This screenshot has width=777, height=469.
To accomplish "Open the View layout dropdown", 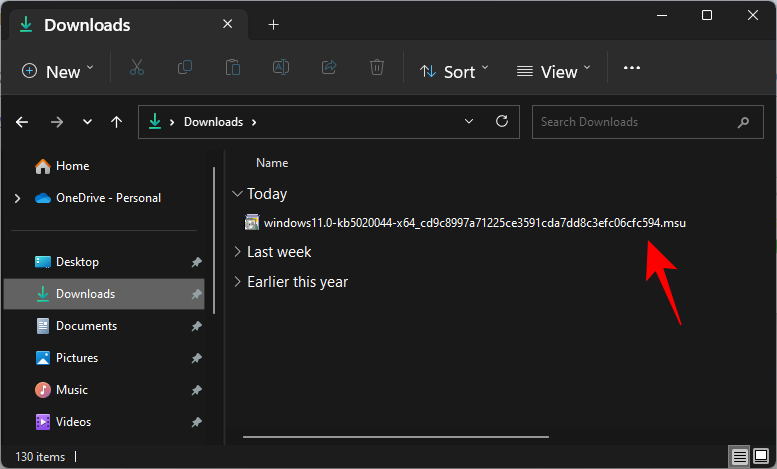I will click(x=554, y=71).
